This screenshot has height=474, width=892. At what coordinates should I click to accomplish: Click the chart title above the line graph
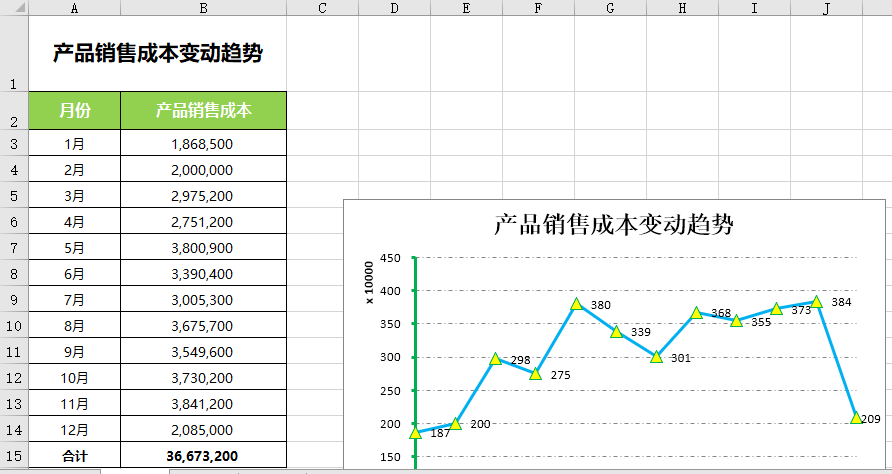click(x=614, y=225)
